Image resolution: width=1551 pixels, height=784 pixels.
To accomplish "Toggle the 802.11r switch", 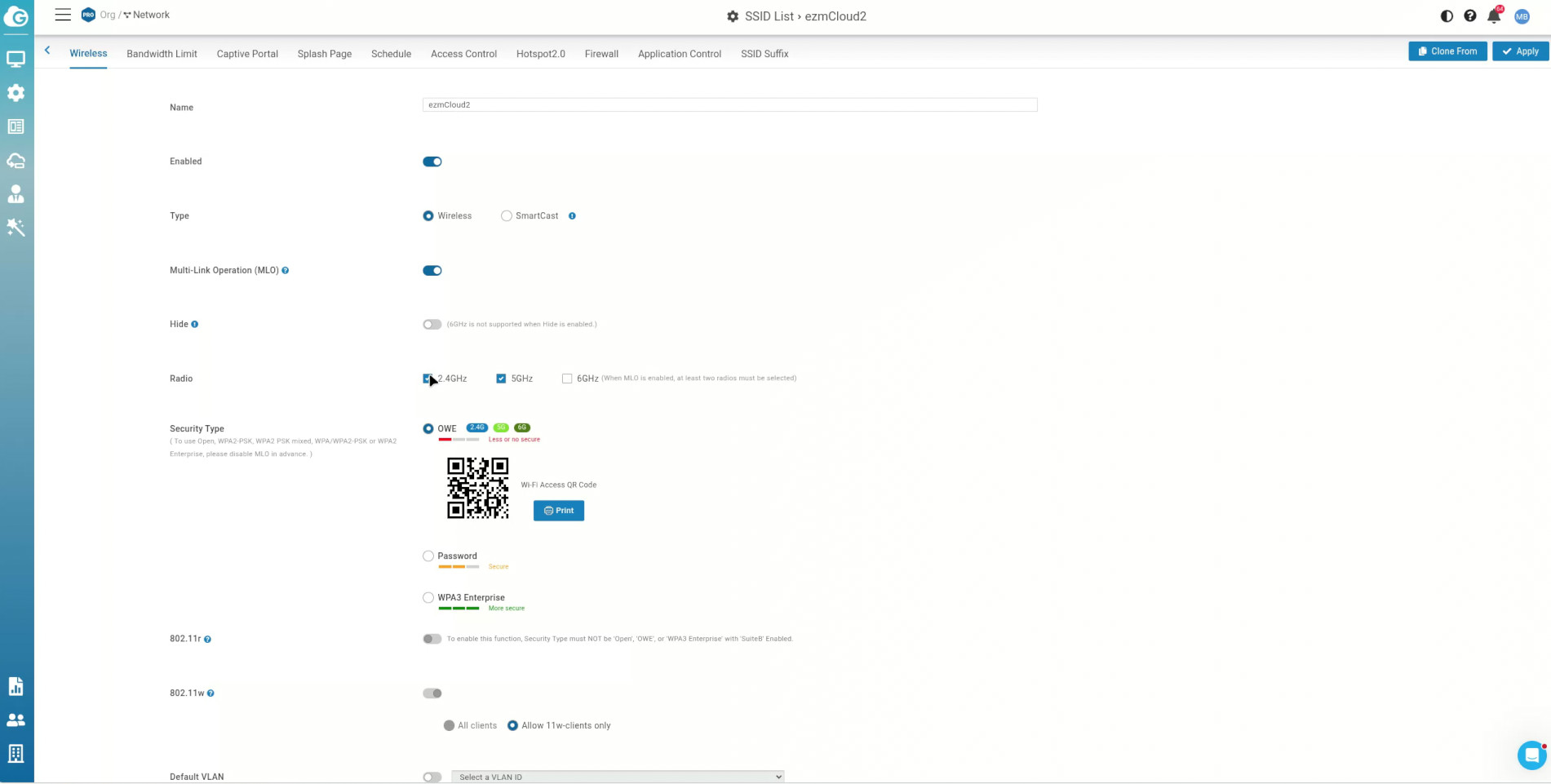I will [x=432, y=639].
